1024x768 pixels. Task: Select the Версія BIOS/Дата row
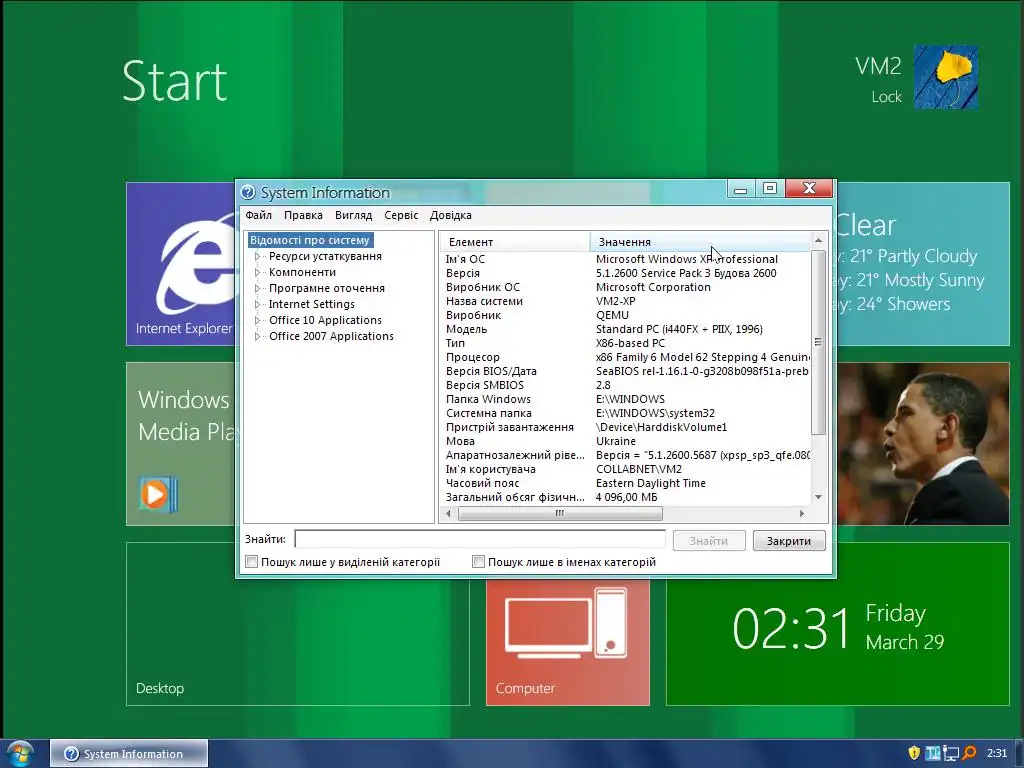click(x=625, y=372)
